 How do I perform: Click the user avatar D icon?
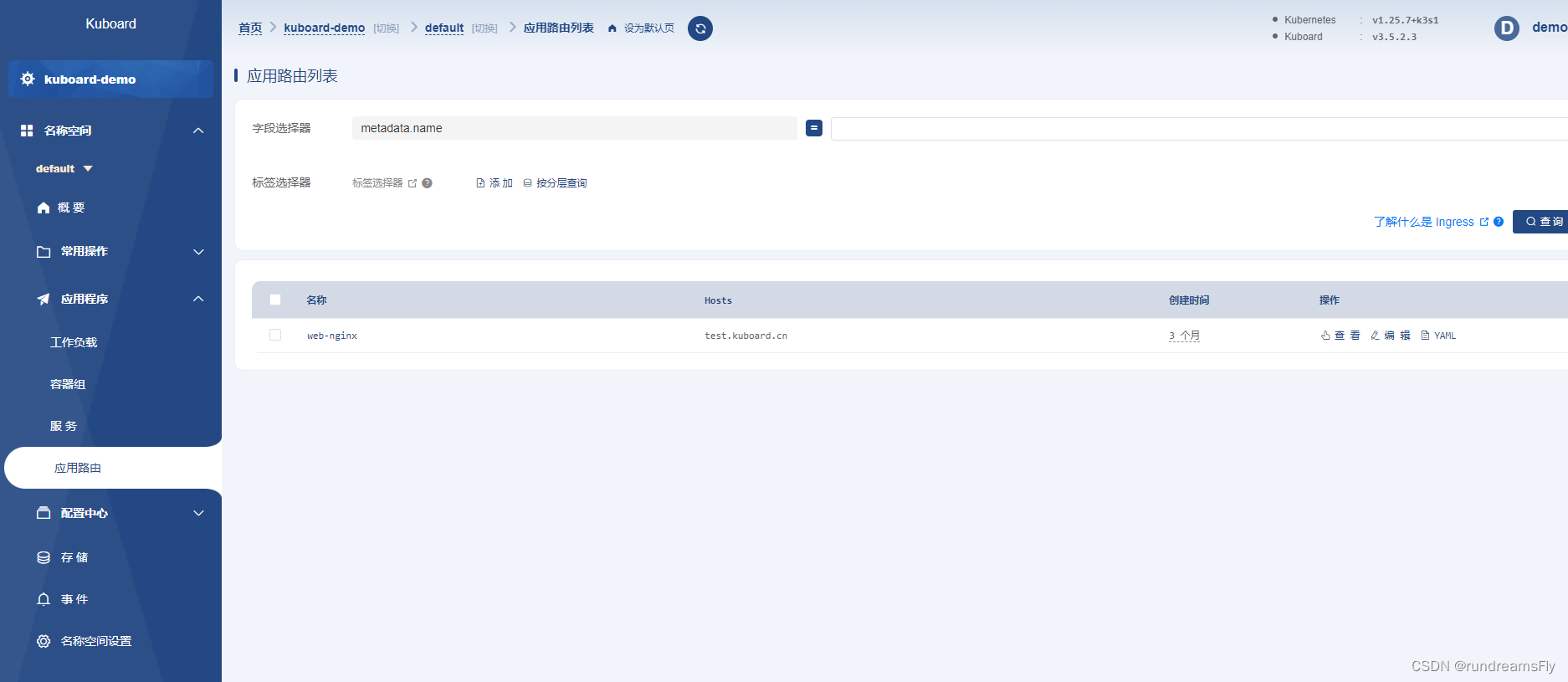1507,28
